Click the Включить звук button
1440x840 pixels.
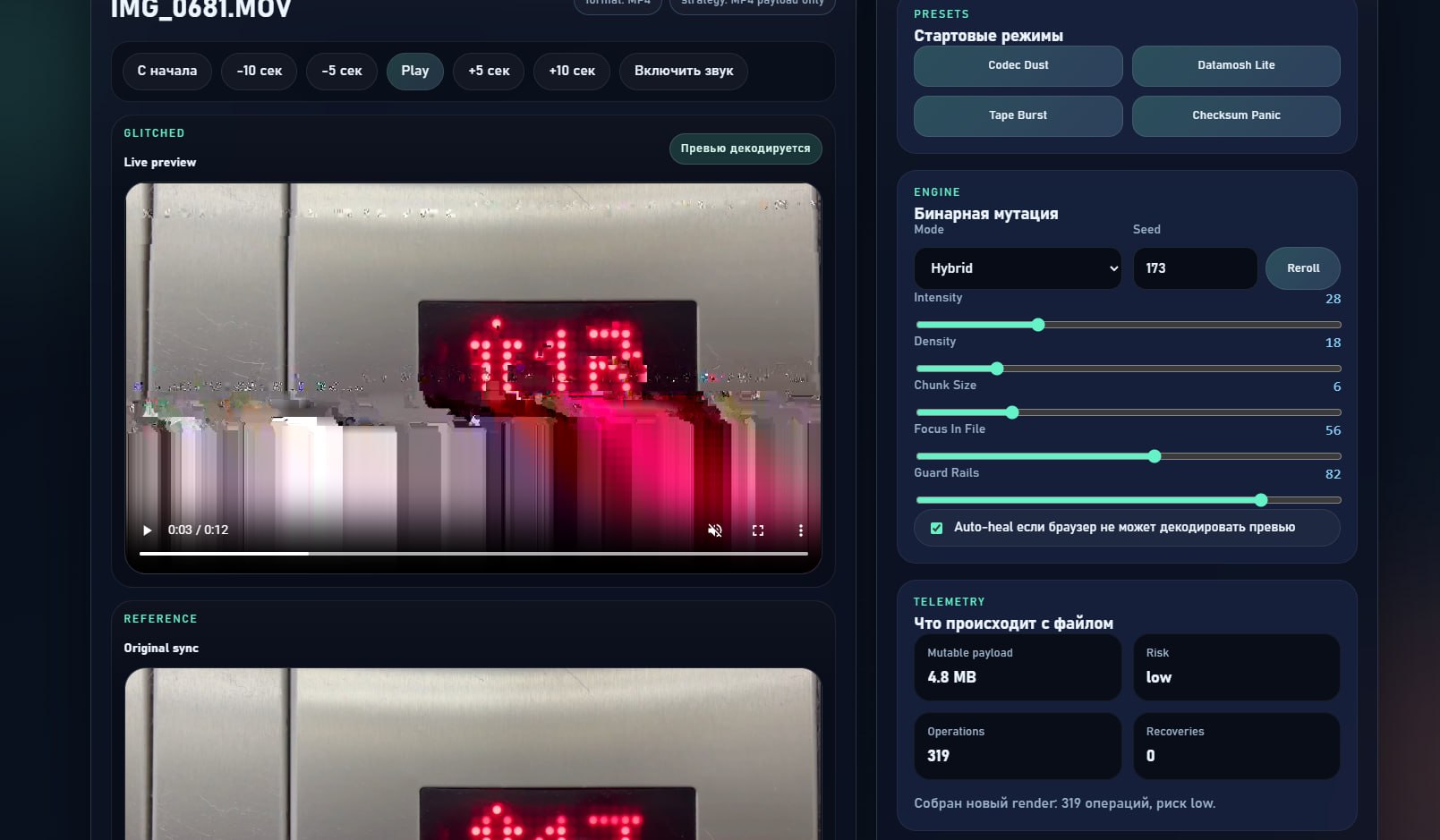684,72
